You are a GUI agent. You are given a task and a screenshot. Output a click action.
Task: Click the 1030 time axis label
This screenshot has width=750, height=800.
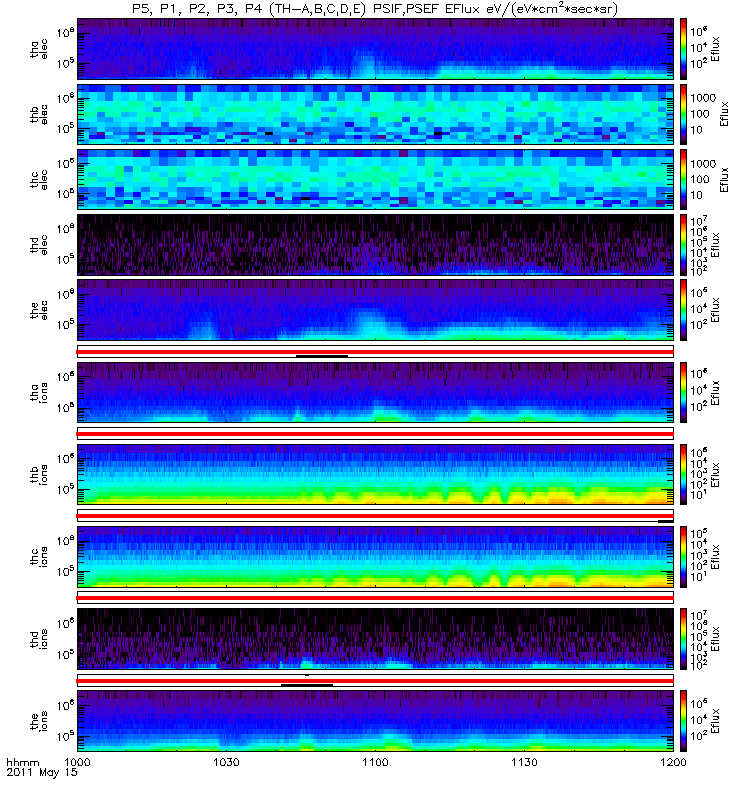click(226, 762)
